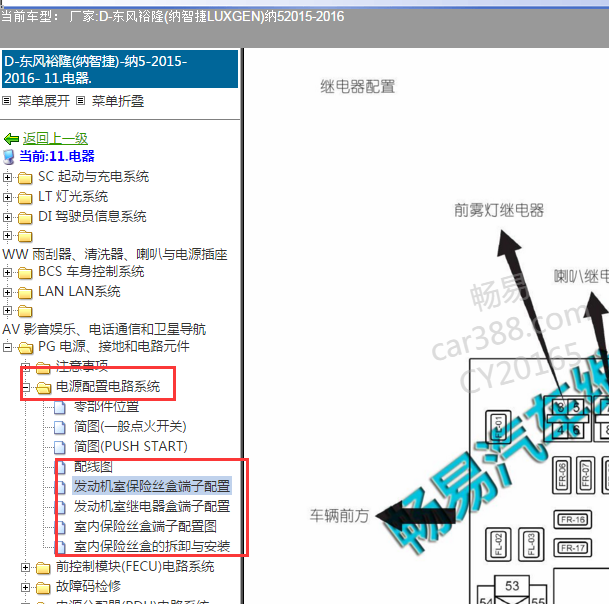
Task: Open 配线图 page
Action: click(93, 466)
